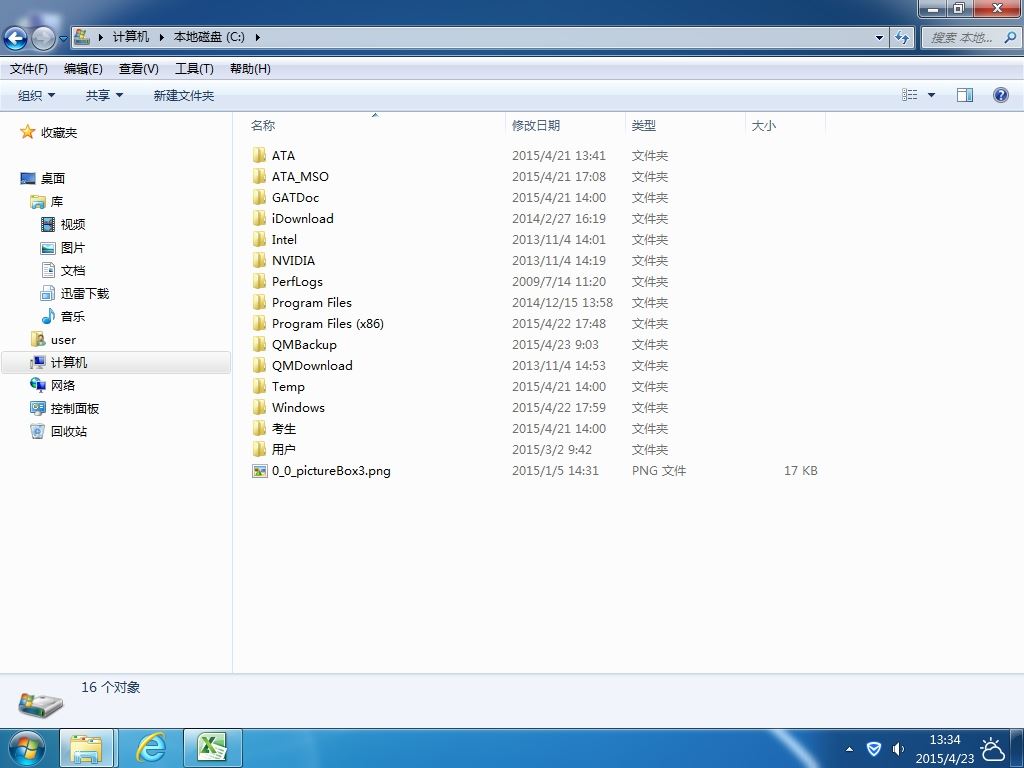
Task: Open the address bar history dropdown
Action: pos(879,38)
